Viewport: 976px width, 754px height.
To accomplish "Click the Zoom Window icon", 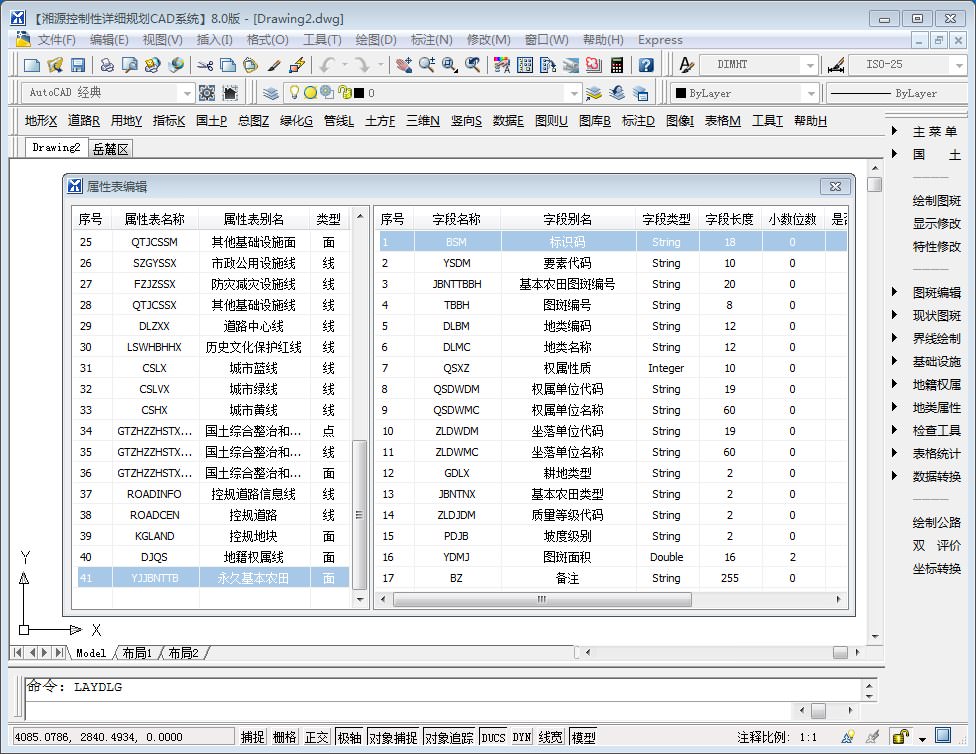I will pyautogui.click(x=449, y=65).
